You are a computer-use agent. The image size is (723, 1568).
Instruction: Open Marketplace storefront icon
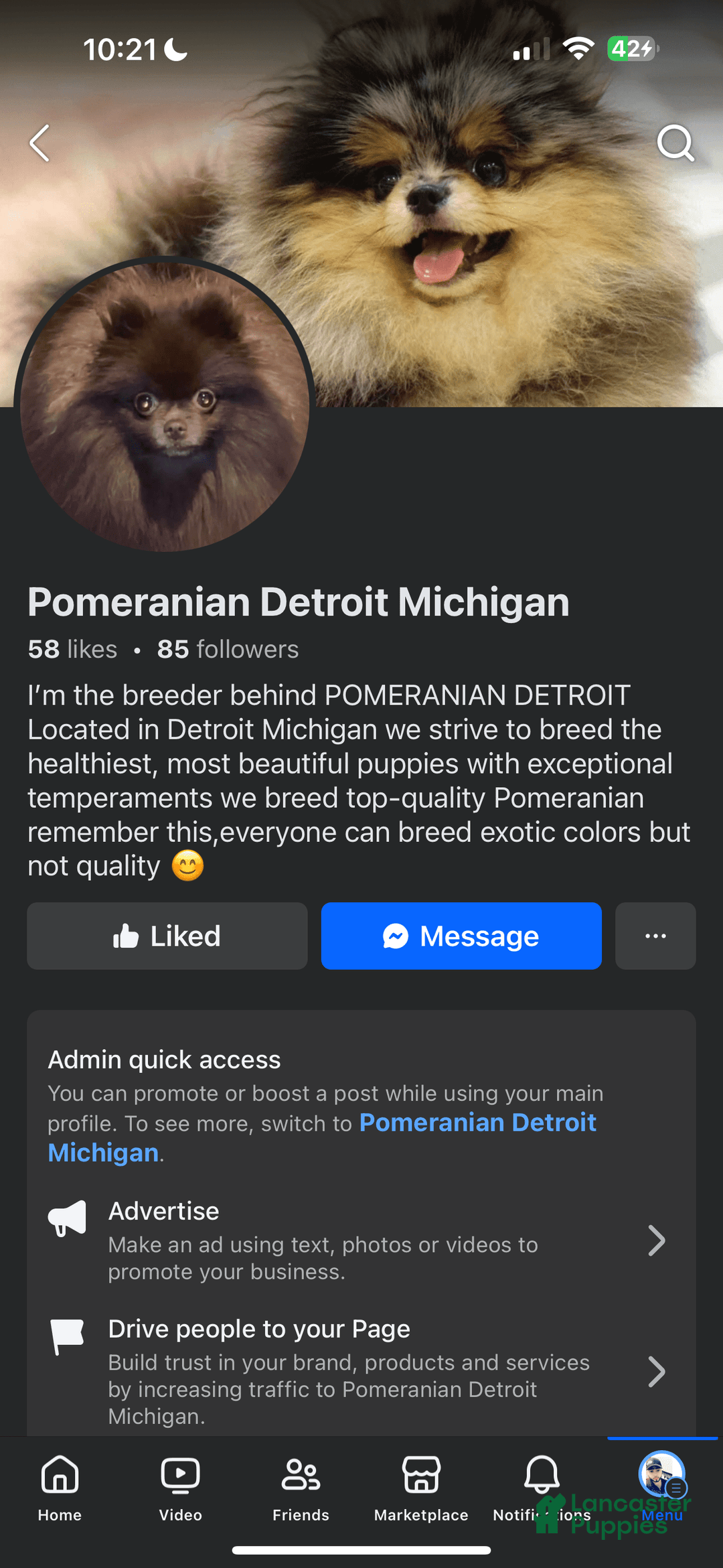[x=421, y=1487]
